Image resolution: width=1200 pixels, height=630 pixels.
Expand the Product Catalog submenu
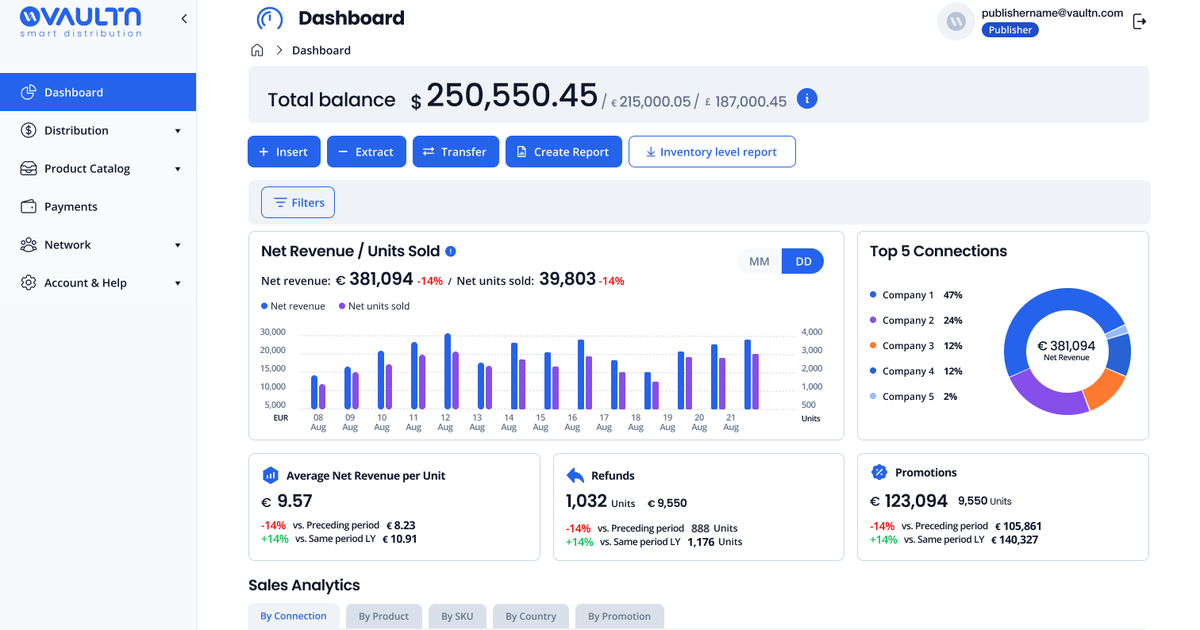(x=178, y=169)
